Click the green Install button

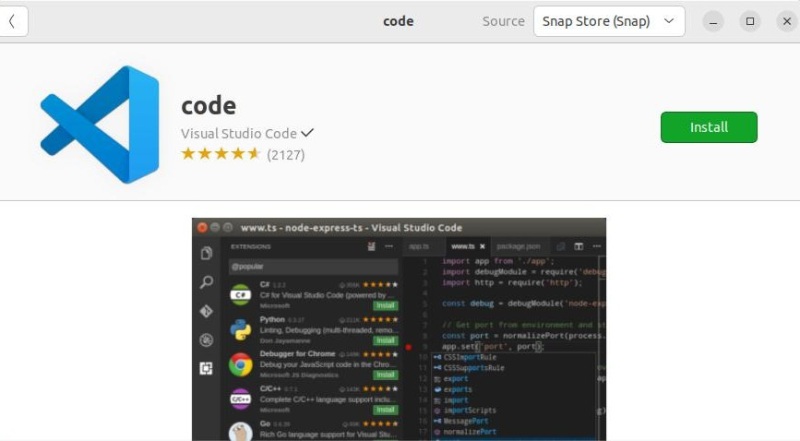(709, 127)
